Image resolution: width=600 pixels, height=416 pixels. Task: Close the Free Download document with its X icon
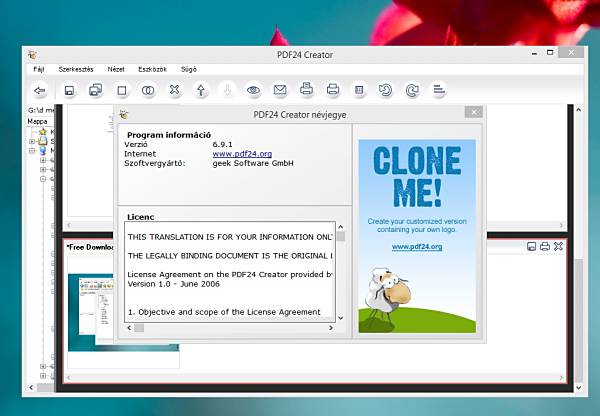(558, 246)
